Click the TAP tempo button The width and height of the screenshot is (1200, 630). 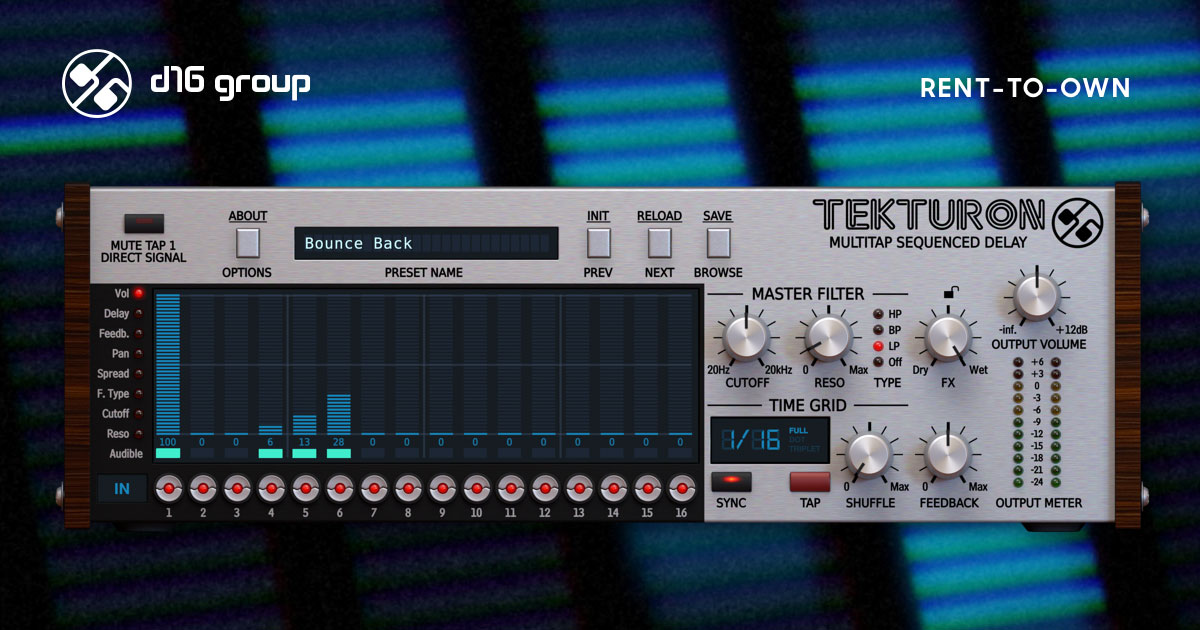click(810, 481)
